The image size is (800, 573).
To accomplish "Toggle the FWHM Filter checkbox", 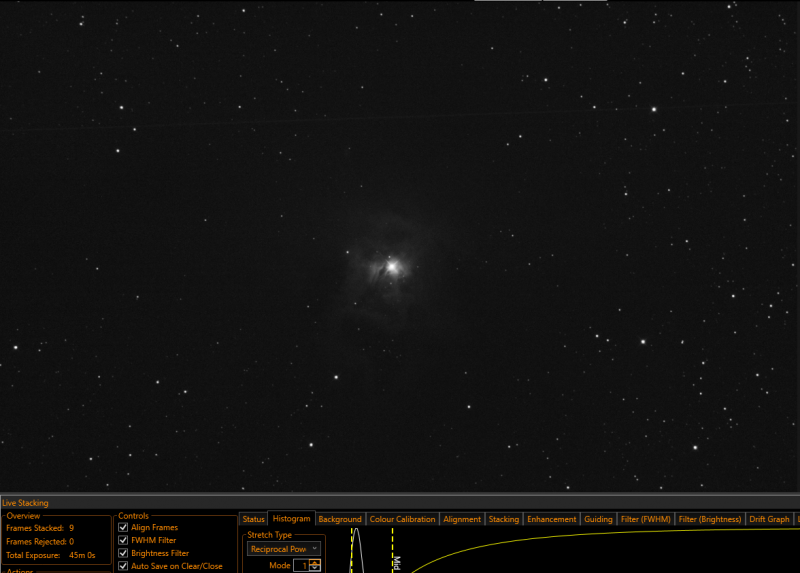I will click(x=123, y=540).
